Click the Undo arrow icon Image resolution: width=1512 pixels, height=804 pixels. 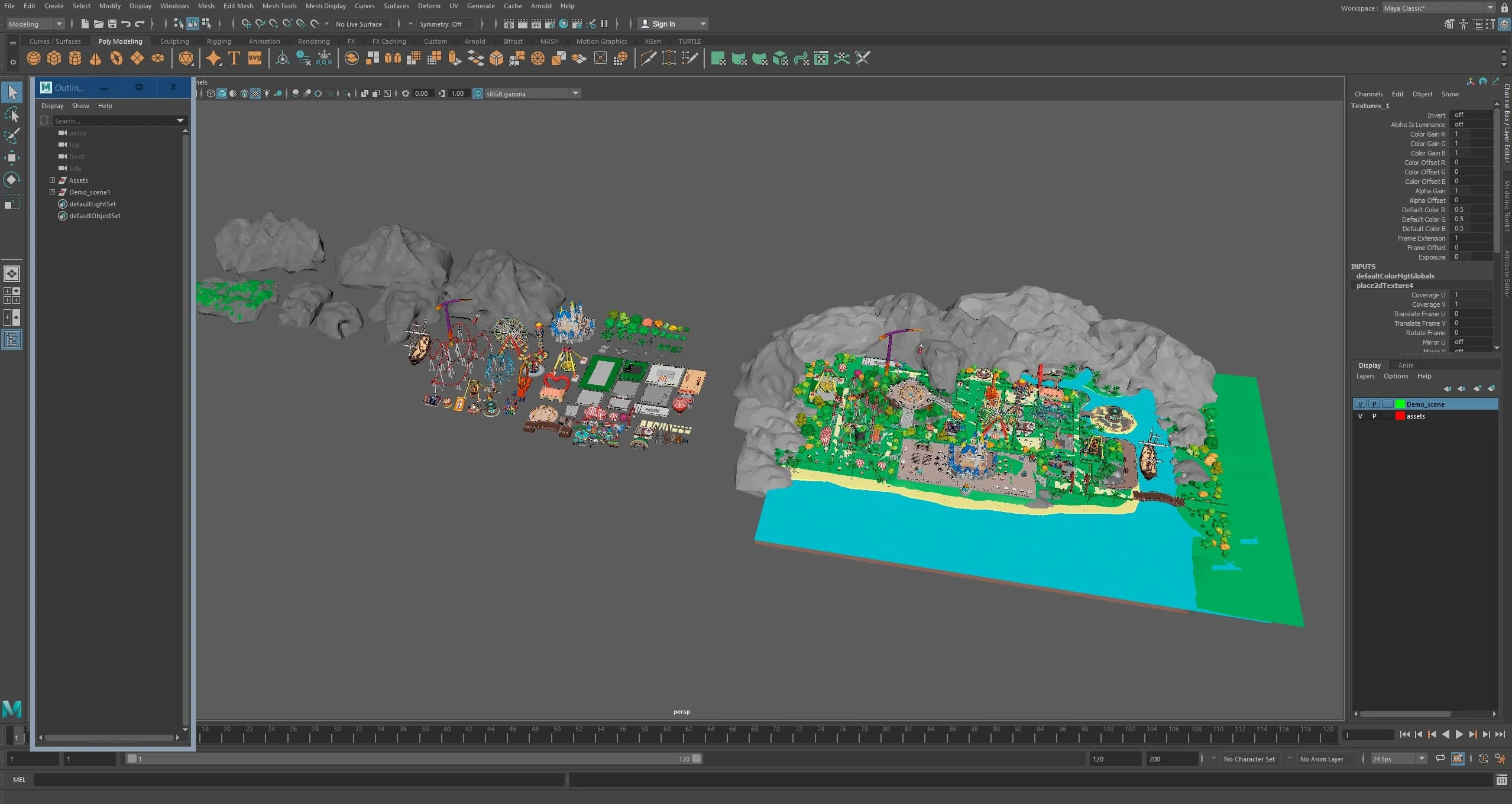[x=126, y=24]
